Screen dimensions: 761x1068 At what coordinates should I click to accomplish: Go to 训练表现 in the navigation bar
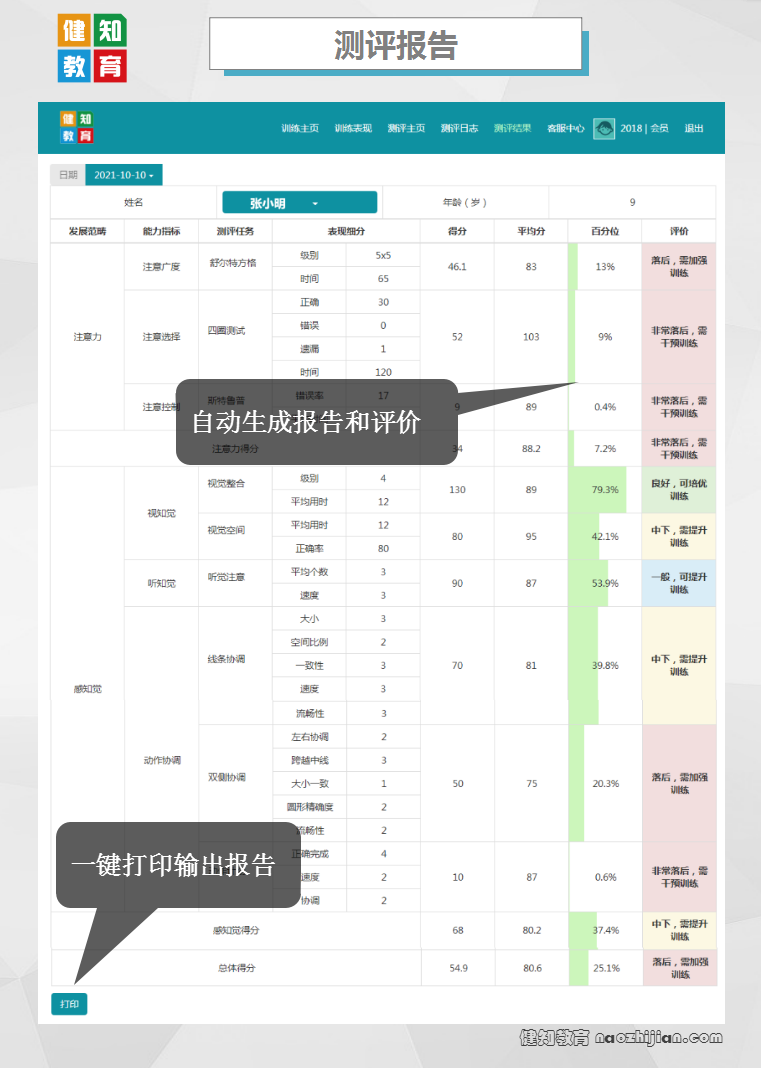click(x=353, y=128)
